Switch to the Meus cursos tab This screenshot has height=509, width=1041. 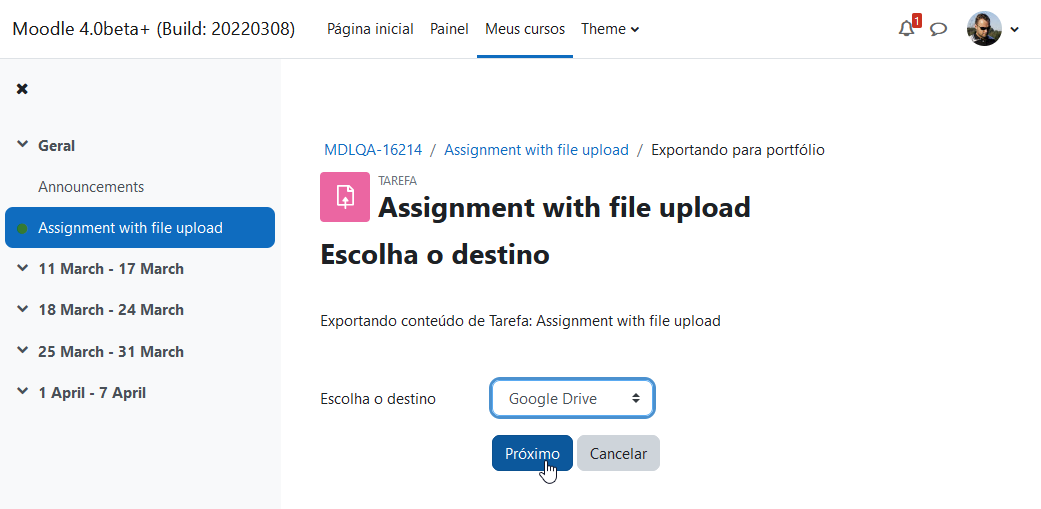524,29
